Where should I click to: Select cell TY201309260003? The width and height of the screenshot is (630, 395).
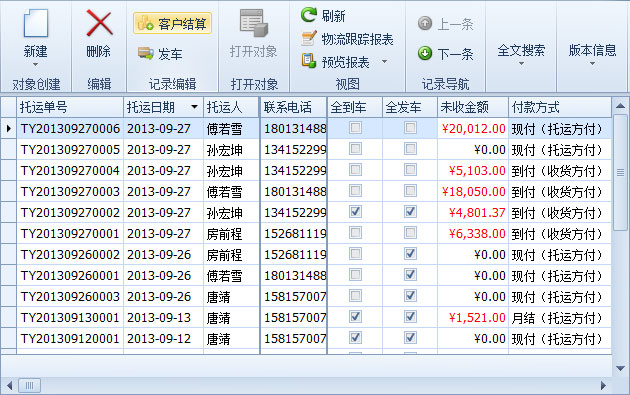[70, 297]
